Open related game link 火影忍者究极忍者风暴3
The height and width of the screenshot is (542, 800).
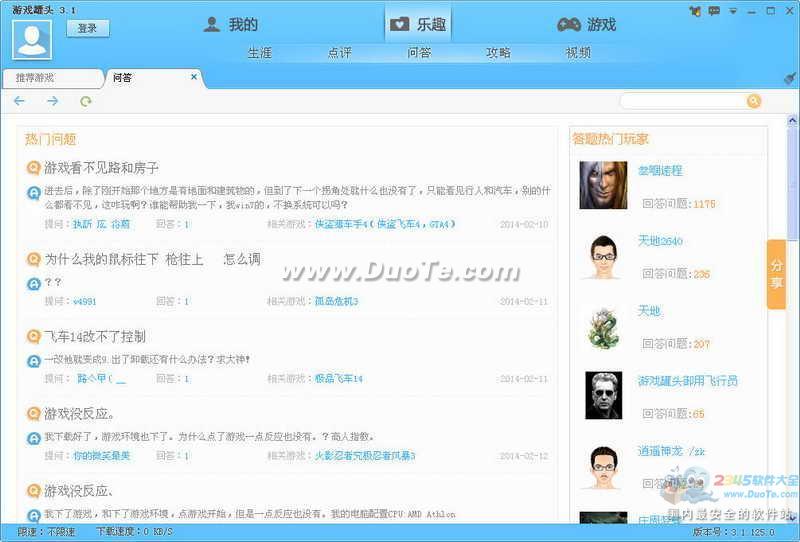point(365,455)
